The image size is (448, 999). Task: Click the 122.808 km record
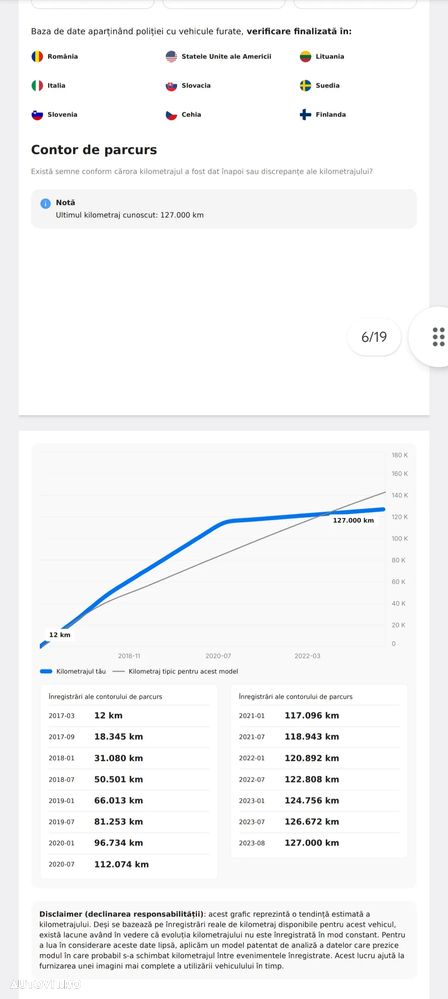point(319,779)
